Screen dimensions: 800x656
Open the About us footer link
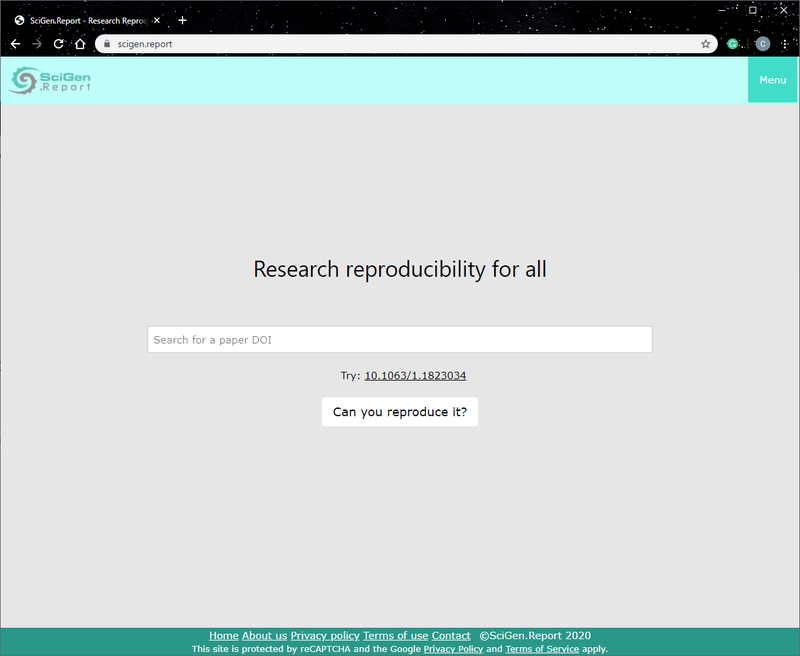264,636
